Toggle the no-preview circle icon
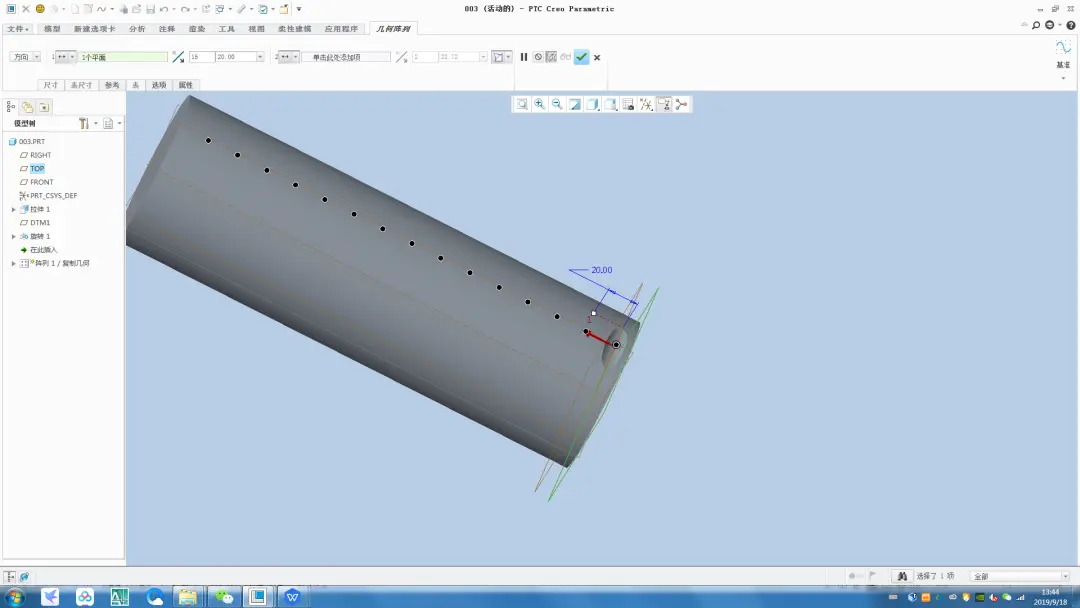 coord(538,57)
